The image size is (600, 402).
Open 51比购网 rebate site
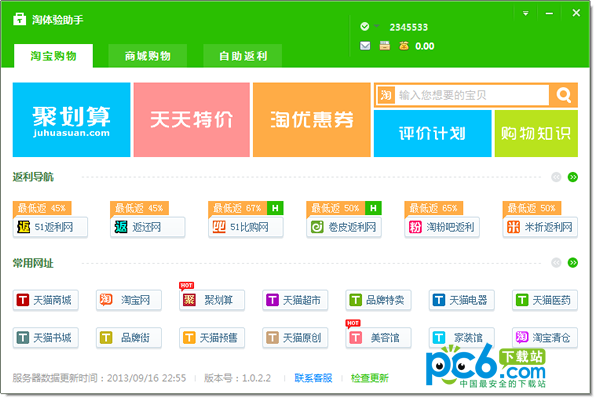246,227
